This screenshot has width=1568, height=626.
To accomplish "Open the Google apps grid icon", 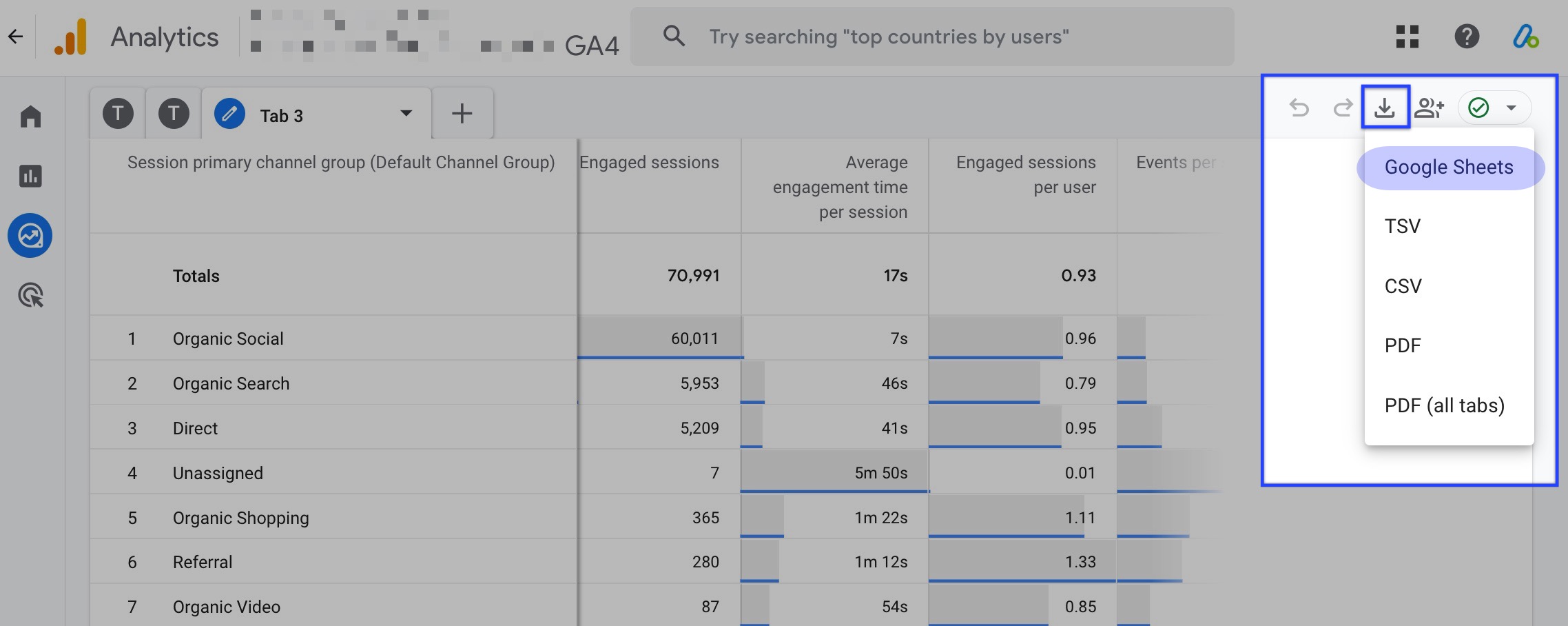I will pos(1407,37).
